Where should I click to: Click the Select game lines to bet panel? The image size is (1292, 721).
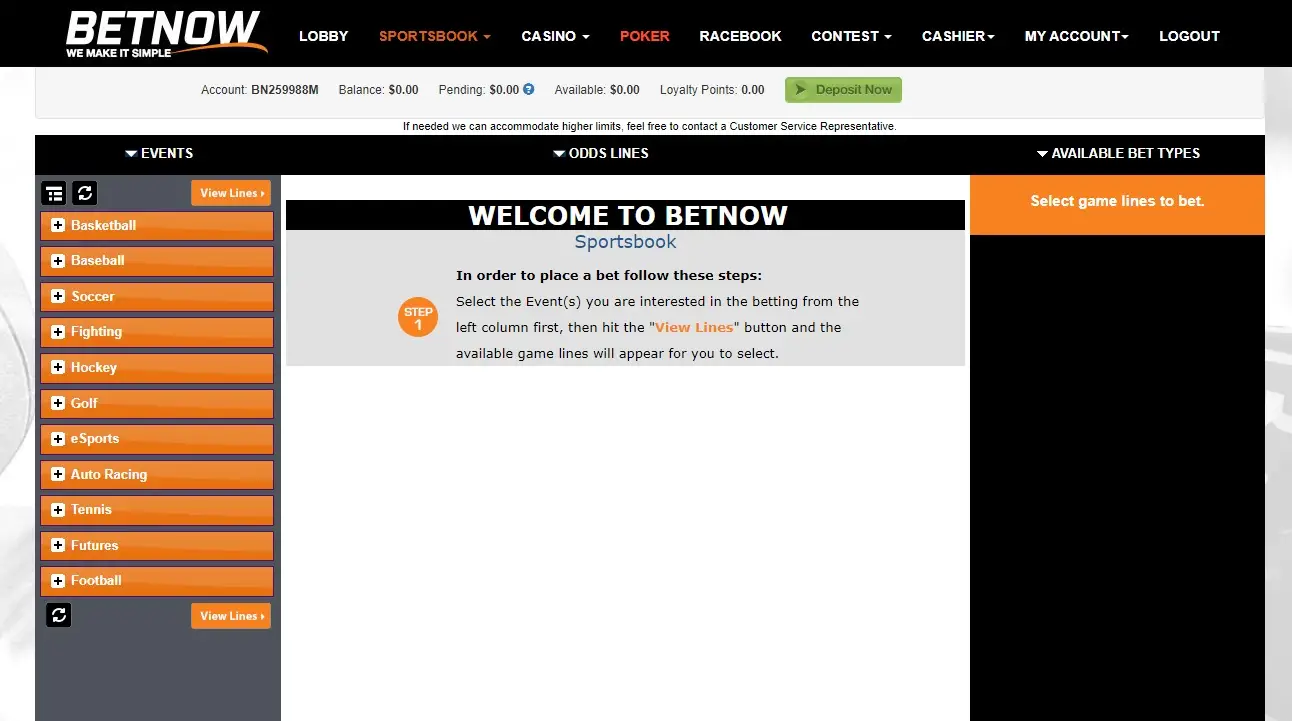(1117, 205)
